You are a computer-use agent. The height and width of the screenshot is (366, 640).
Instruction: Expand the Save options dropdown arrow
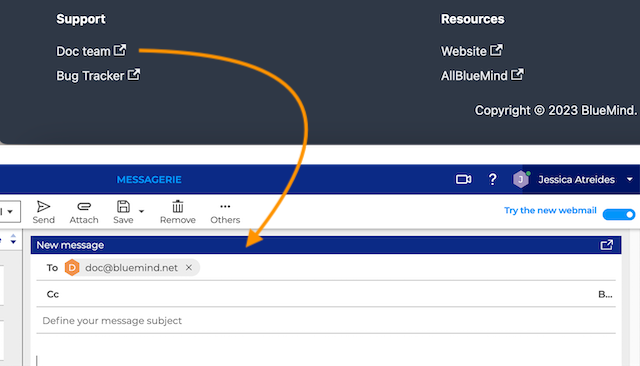click(141, 211)
